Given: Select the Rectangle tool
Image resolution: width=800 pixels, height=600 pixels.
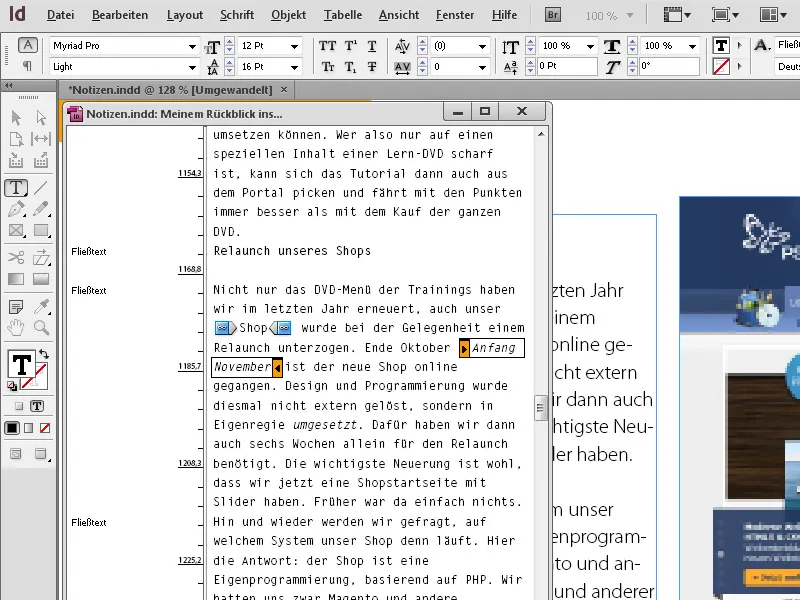Looking at the screenshot, I should pyautogui.click(x=41, y=231).
